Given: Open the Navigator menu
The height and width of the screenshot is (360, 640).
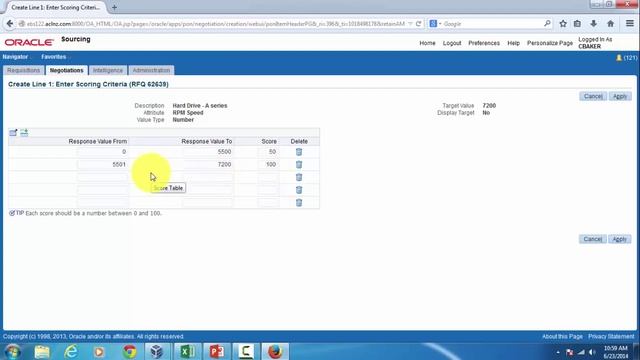Looking at the screenshot, I should click(15, 57).
